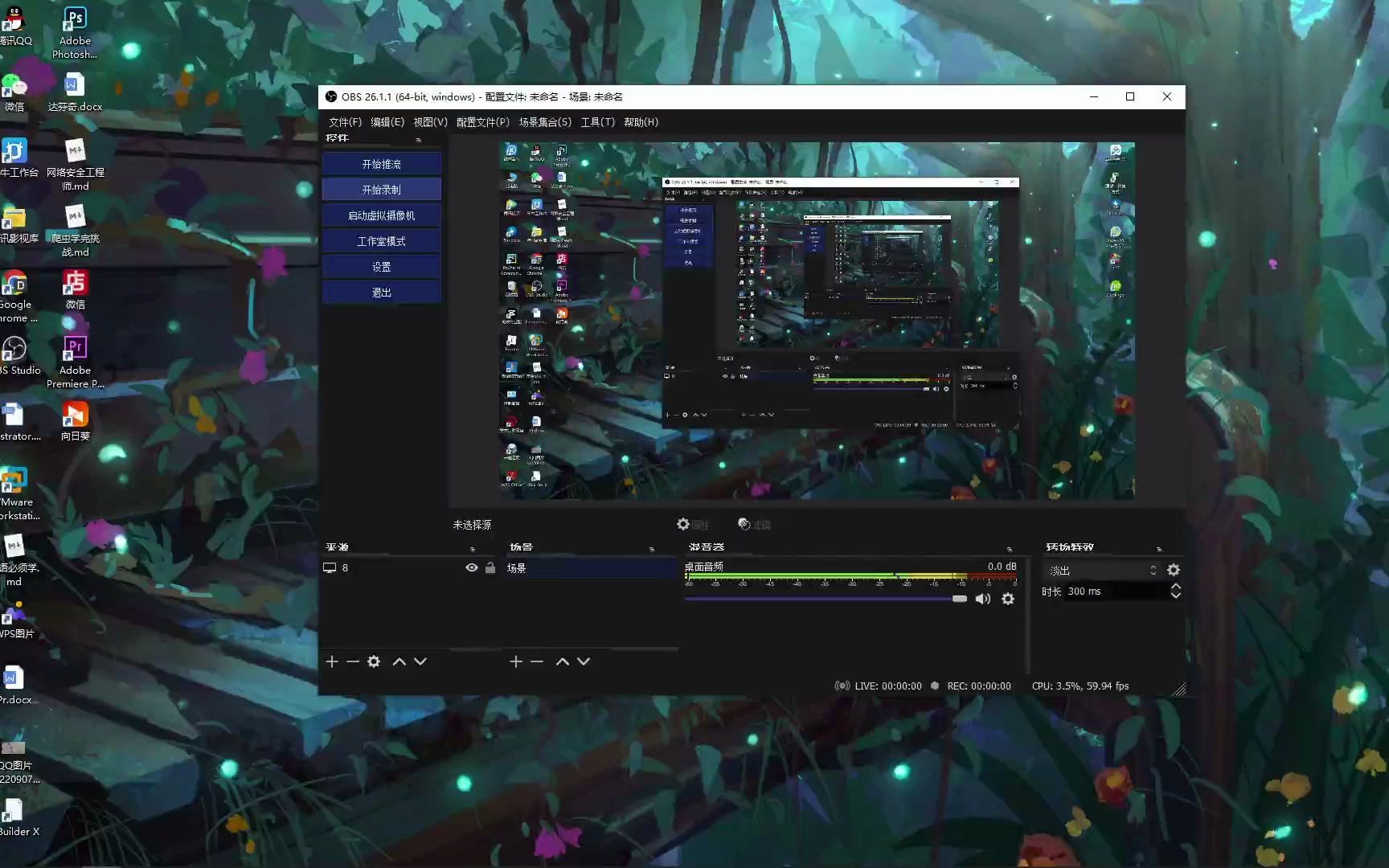Open 淡出 transition dropdown
Screen dimensions: 1389x868
pos(1103,570)
